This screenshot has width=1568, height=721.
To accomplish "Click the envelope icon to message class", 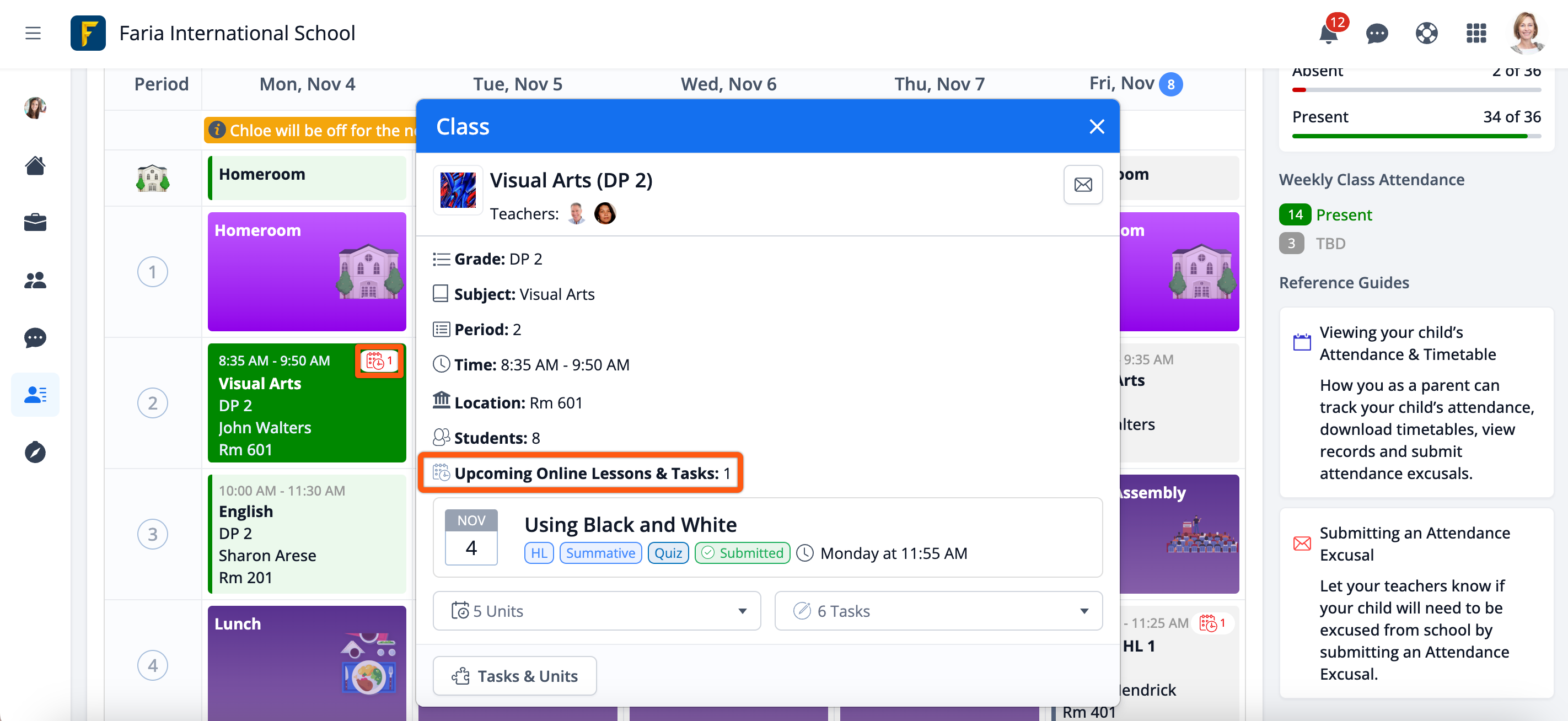I will [1082, 184].
